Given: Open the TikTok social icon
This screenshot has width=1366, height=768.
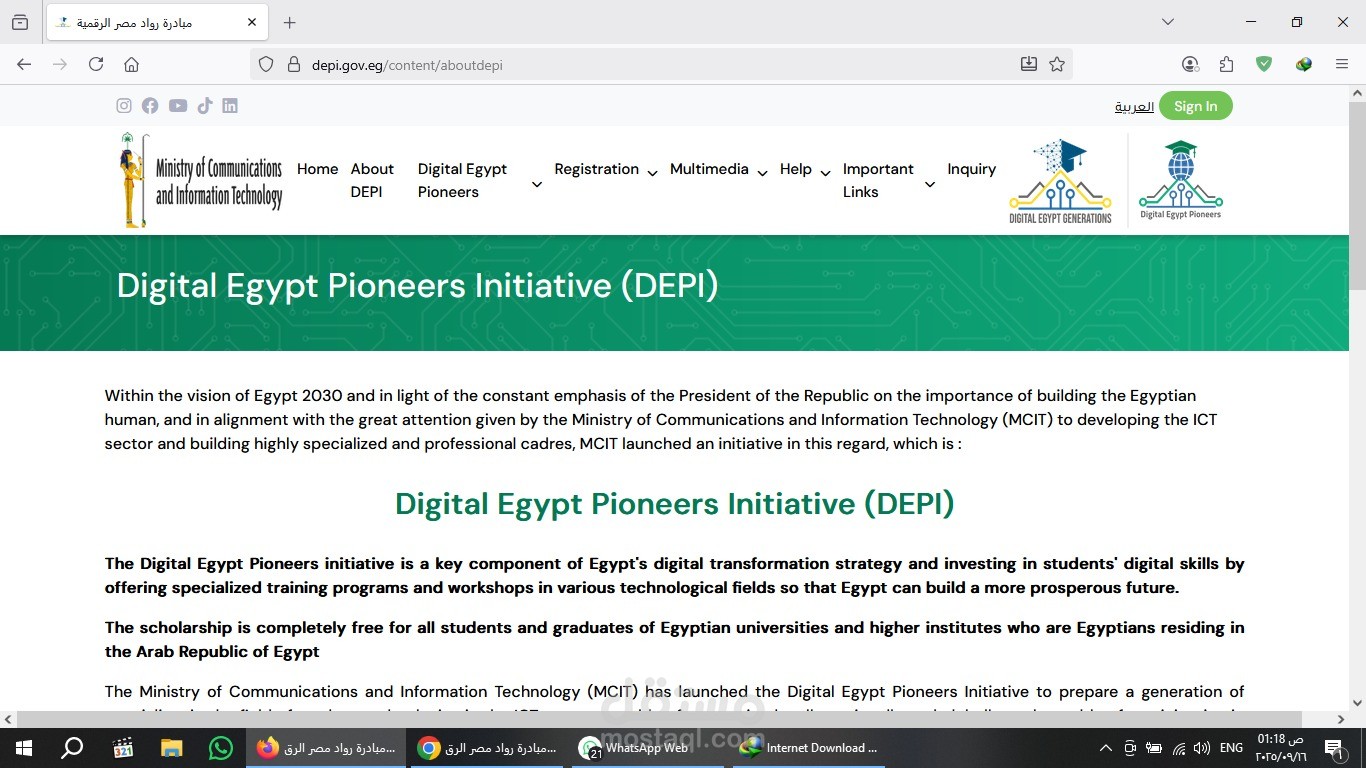Looking at the screenshot, I should (205, 106).
